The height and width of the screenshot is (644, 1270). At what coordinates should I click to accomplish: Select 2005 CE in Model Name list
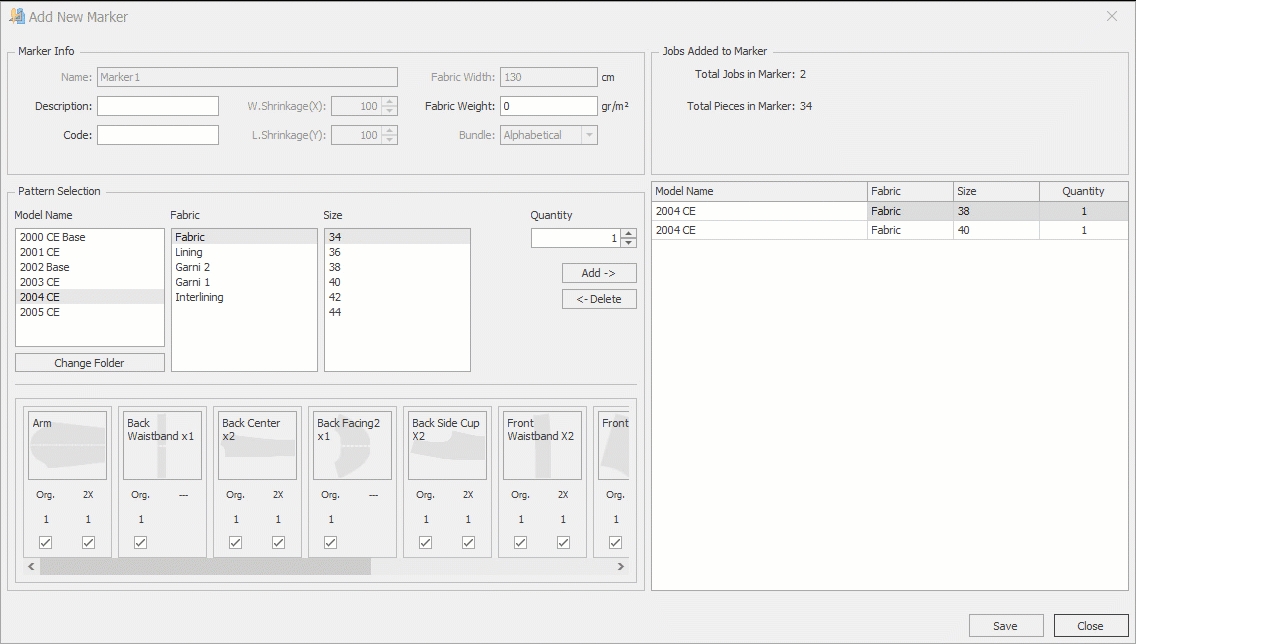point(40,312)
